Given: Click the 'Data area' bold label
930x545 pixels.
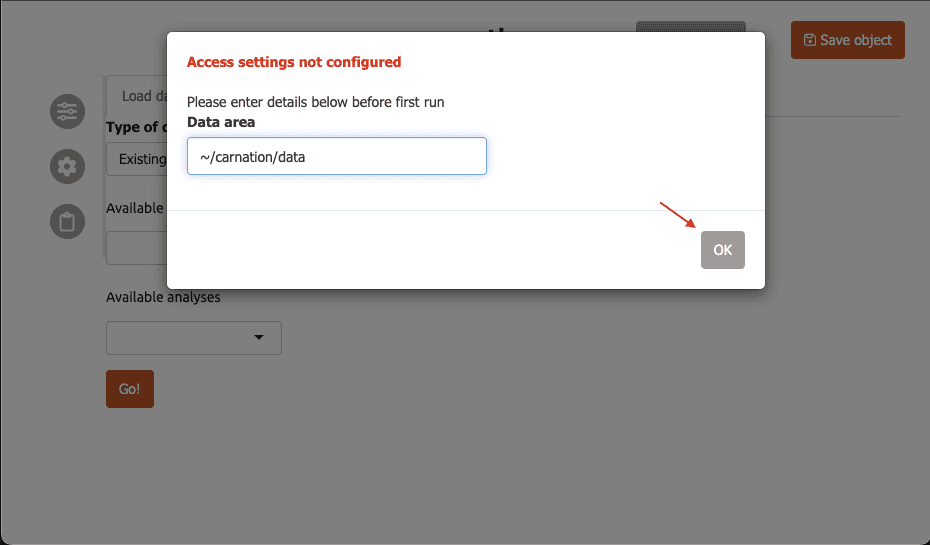Looking at the screenshot, I should pyautogui.click(x=221, y=122).
